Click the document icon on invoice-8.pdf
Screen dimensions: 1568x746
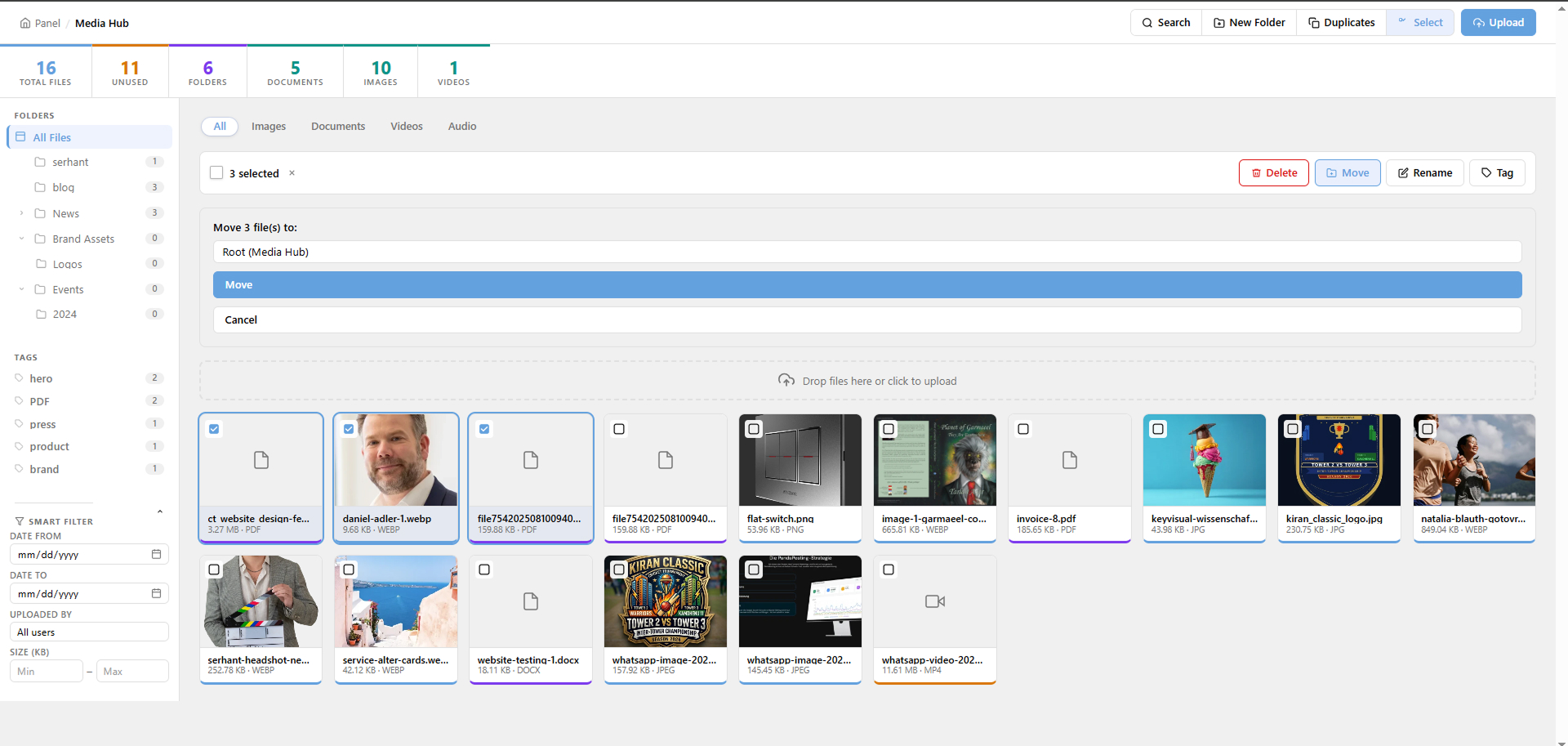click(1070, 460)
